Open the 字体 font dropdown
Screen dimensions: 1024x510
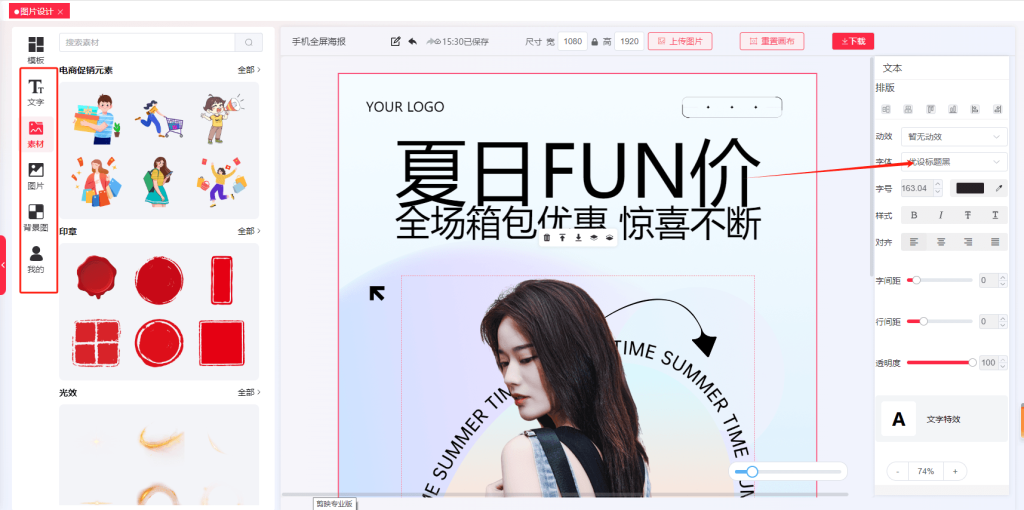(953, 162)
